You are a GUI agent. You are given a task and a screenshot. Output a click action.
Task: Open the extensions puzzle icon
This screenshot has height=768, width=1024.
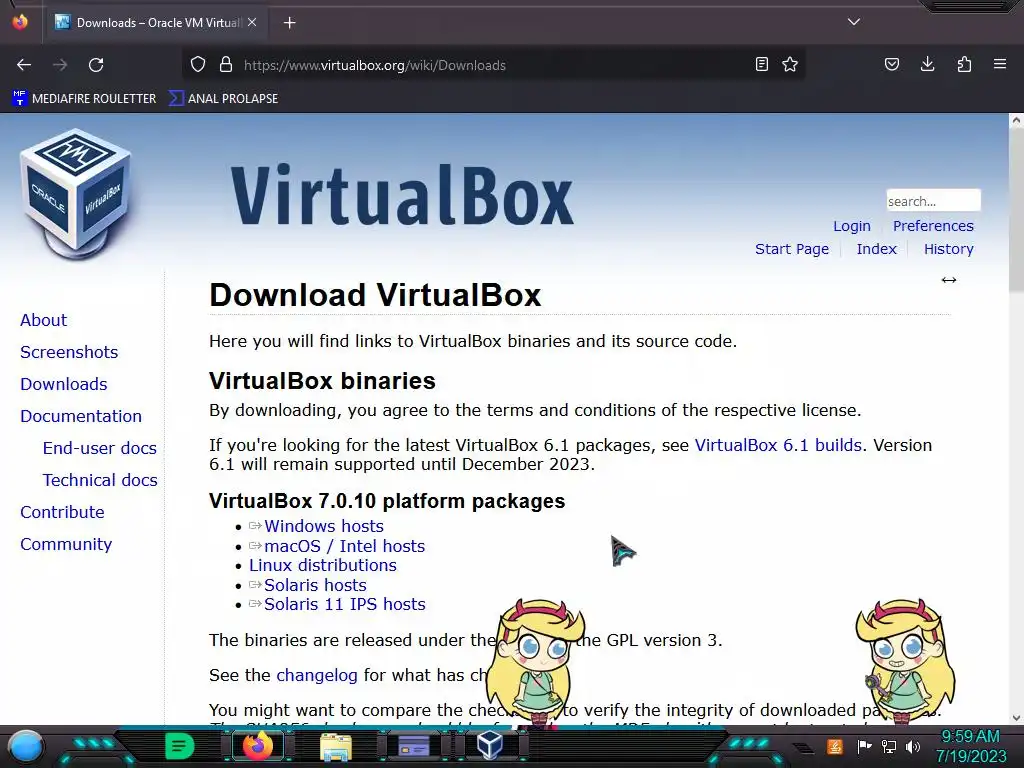[964, 64]
